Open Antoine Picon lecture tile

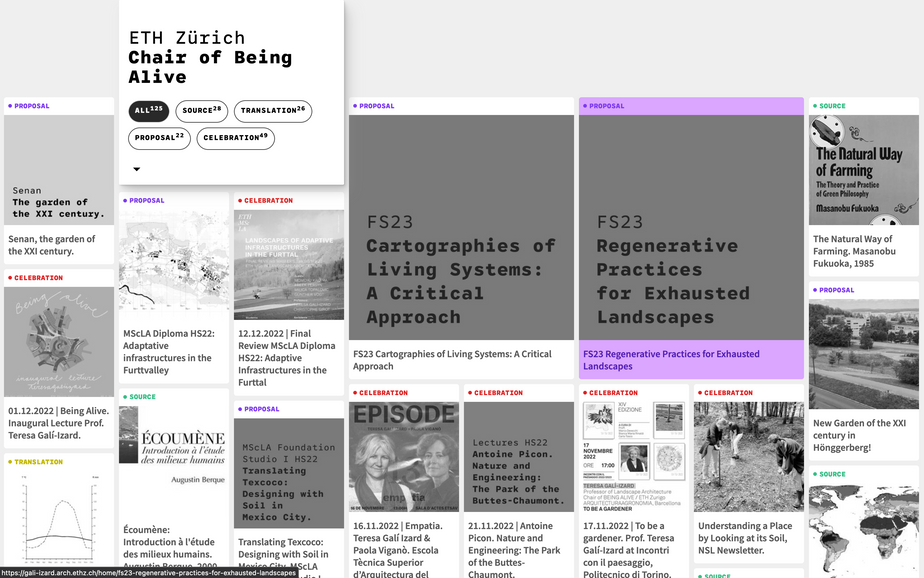(518, 456)
